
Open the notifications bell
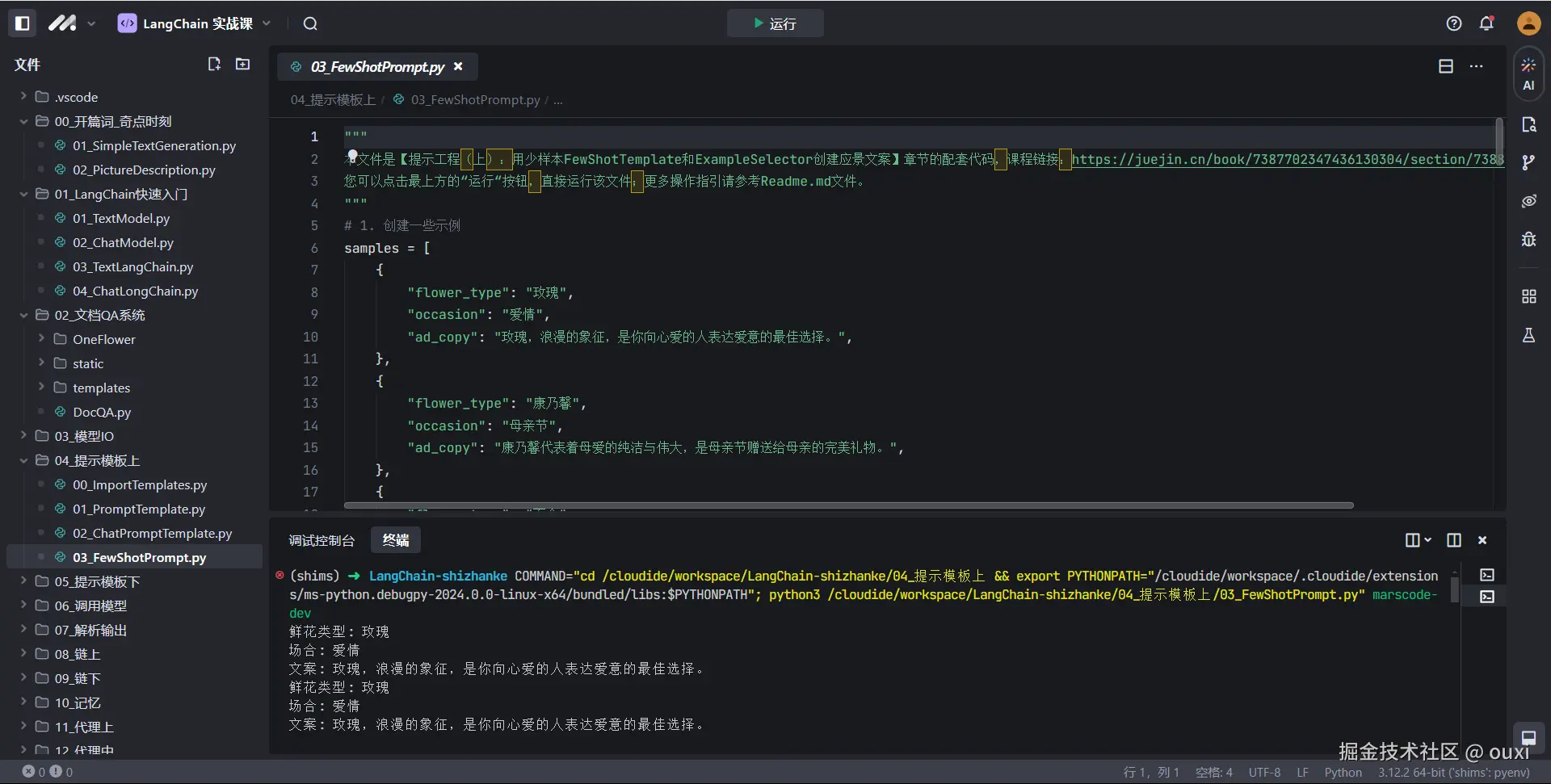[1486, 23]
